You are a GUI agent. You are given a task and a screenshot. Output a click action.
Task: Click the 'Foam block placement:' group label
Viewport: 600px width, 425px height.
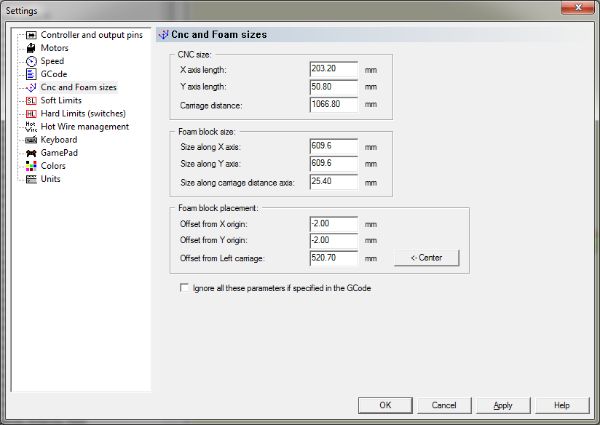(x=218, y=208)
